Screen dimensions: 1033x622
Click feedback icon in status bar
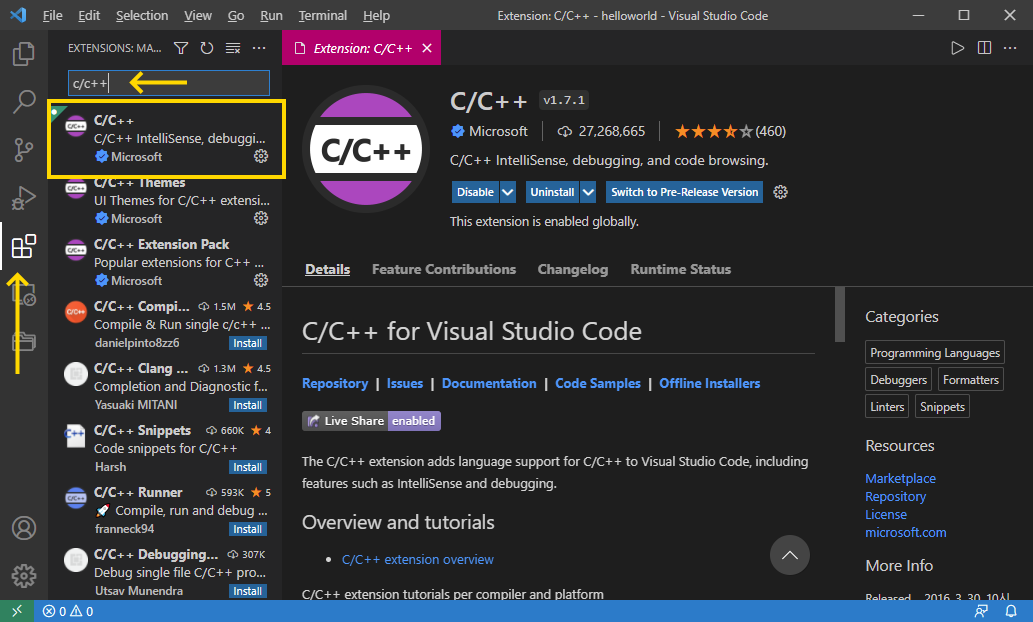pos(981,611)
